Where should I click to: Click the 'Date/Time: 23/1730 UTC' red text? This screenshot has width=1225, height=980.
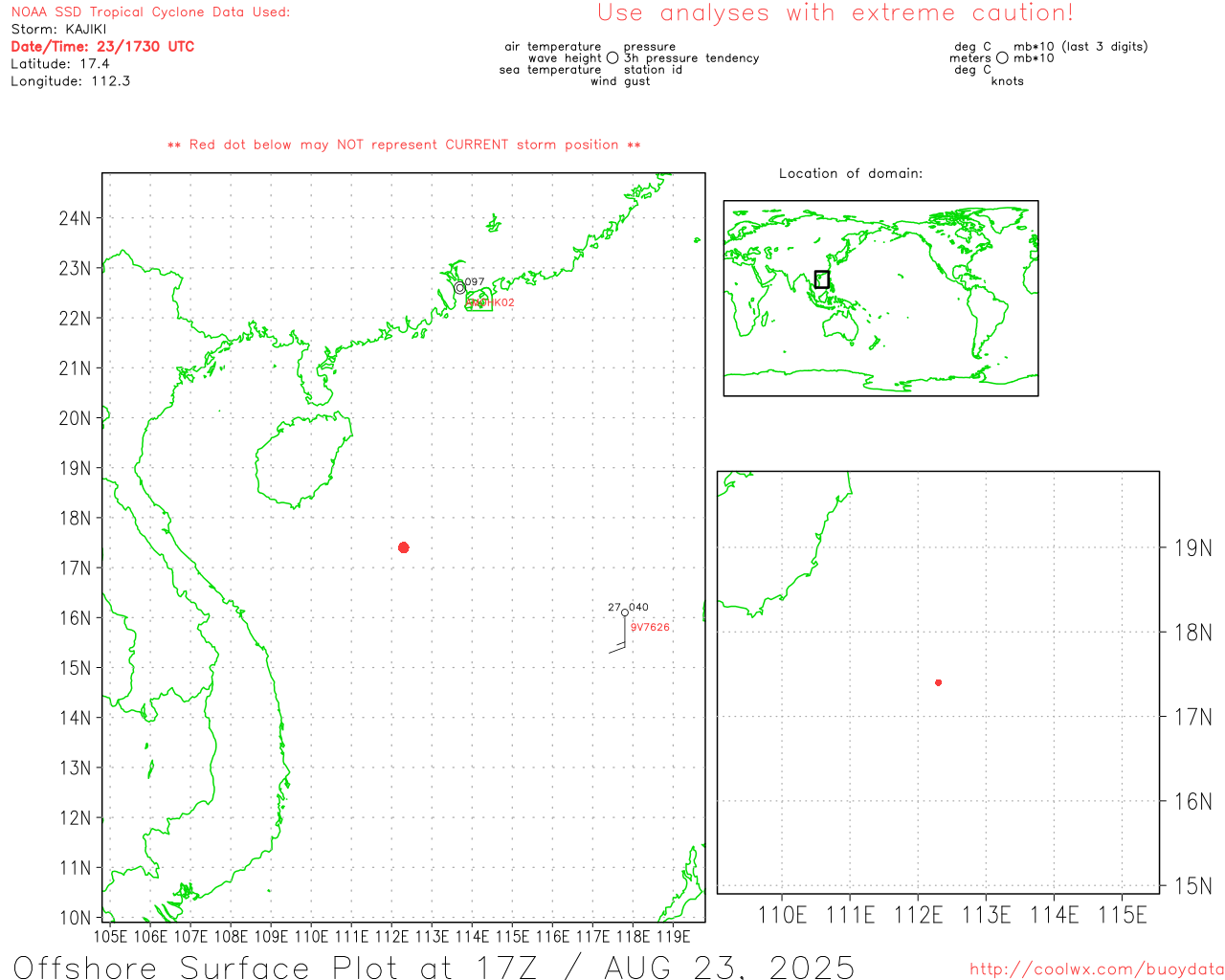(x=102, y=46)
